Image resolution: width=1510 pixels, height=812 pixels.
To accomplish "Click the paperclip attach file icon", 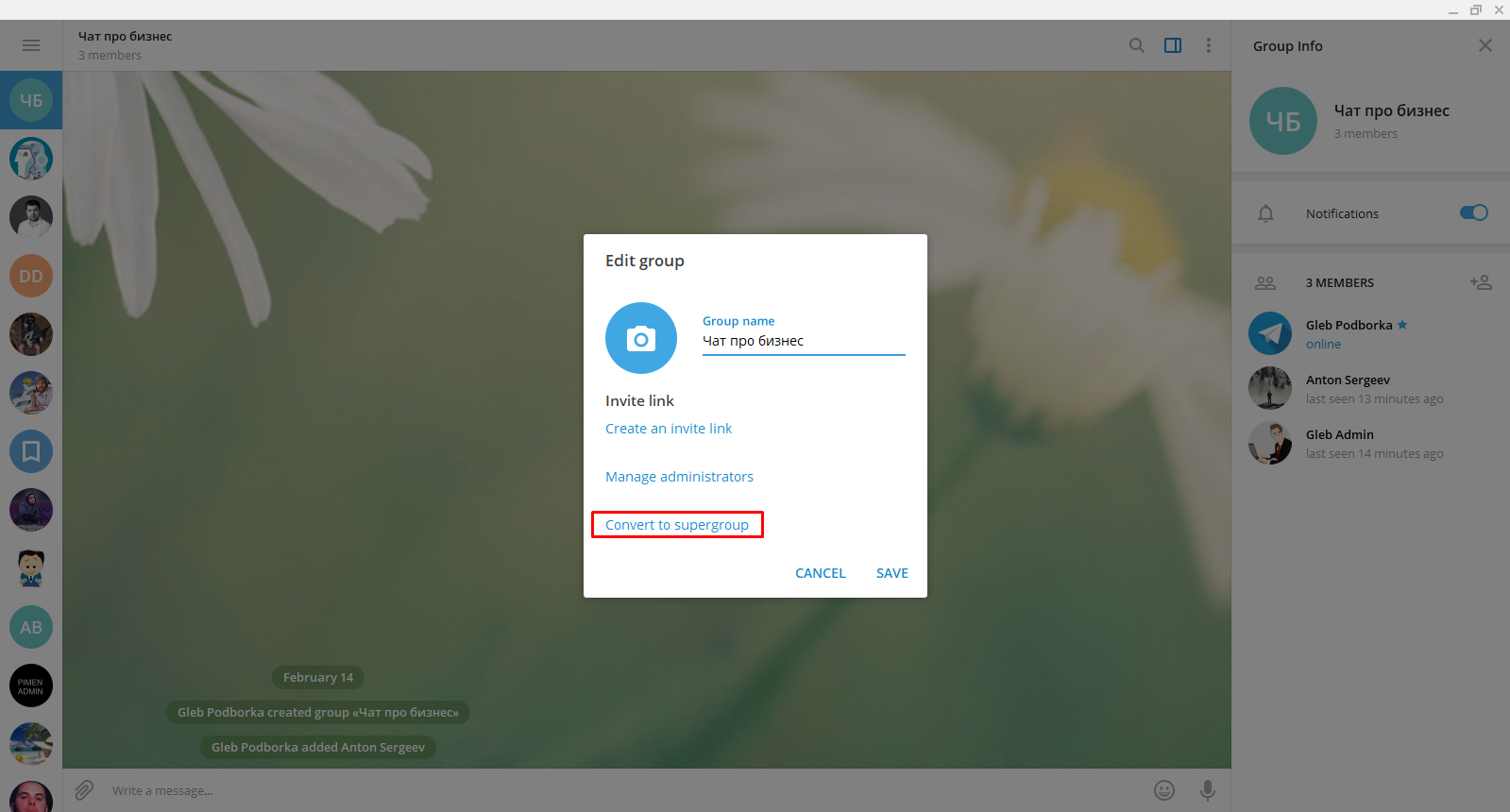I will tap(84, 790).
